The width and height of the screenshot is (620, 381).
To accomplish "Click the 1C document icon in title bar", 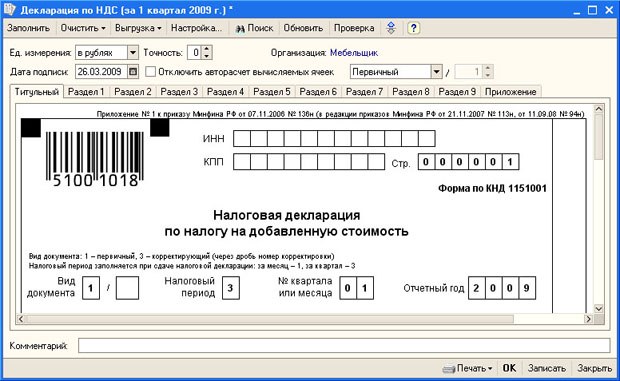I will [x=9, y=9].
